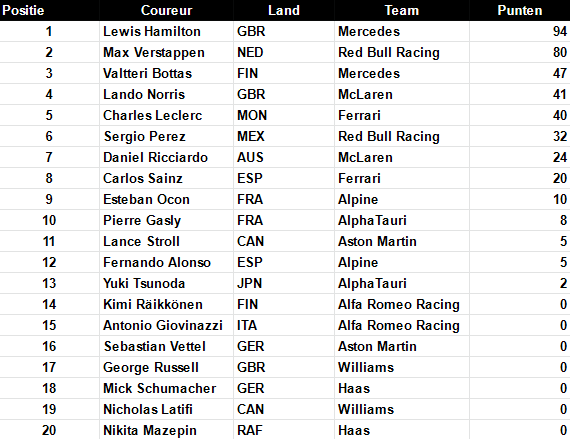Image resolution: width=570 pixels, height=439 pixels.
Task: Click the Max Verstappen name cell
Action: point(166,53)
